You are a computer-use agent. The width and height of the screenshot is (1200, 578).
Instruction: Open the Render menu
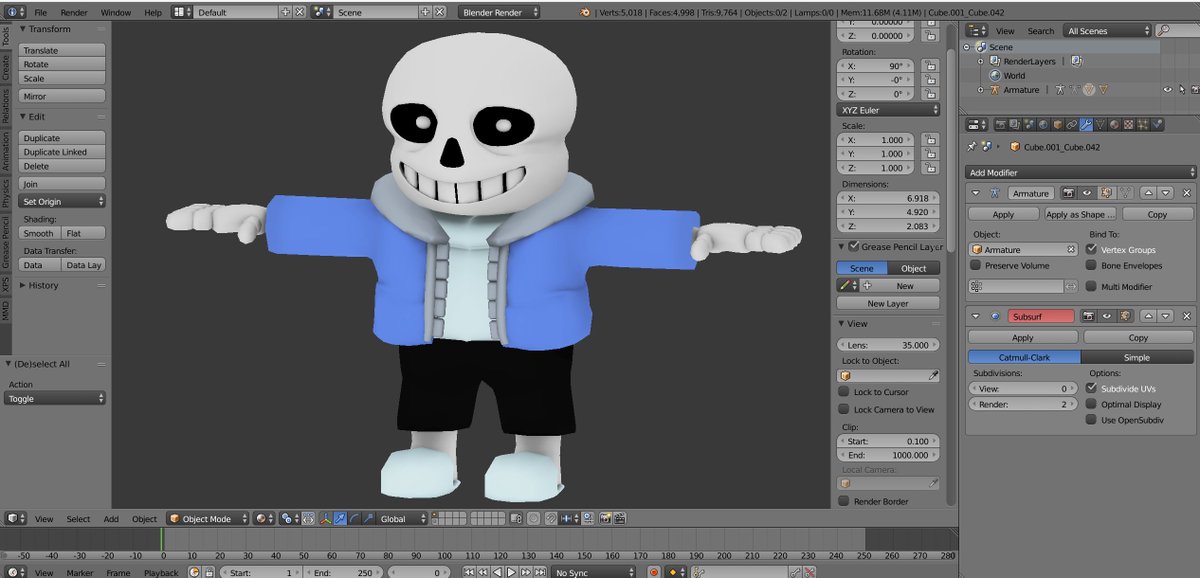coord(74,12)
